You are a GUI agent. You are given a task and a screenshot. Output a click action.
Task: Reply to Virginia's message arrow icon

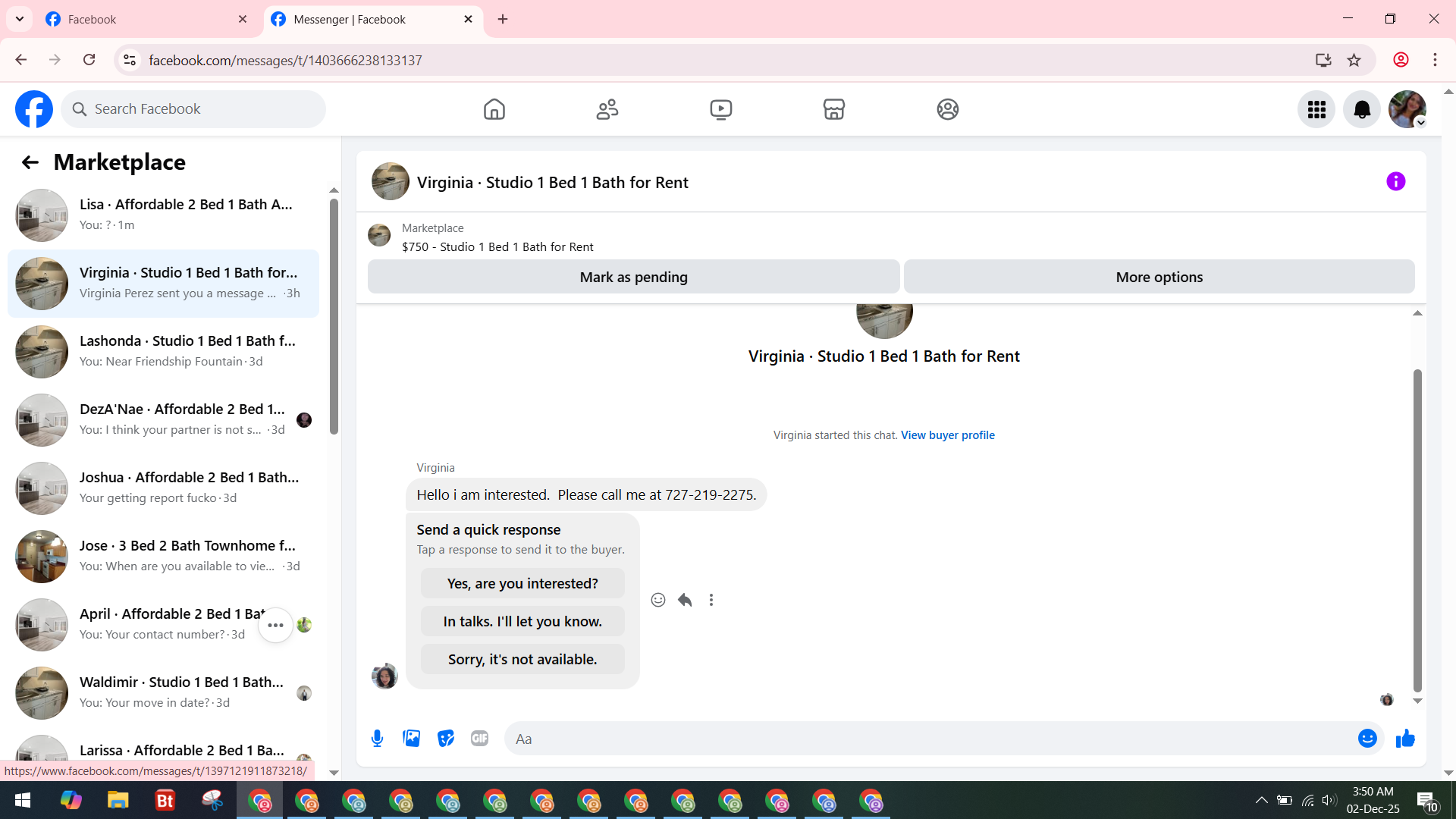pos(685,601)
